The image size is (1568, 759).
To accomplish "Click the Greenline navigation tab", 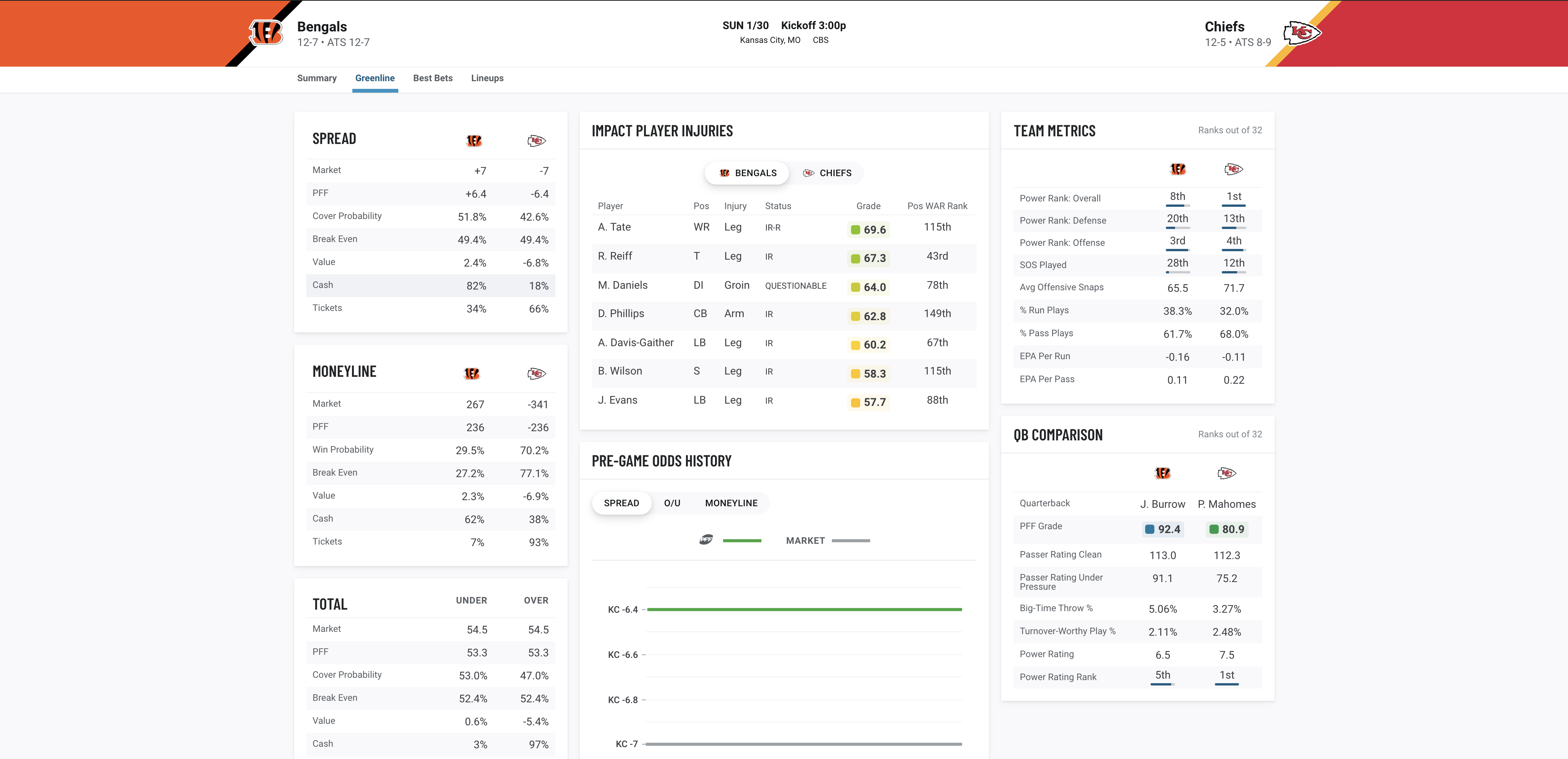I will 375,78.
